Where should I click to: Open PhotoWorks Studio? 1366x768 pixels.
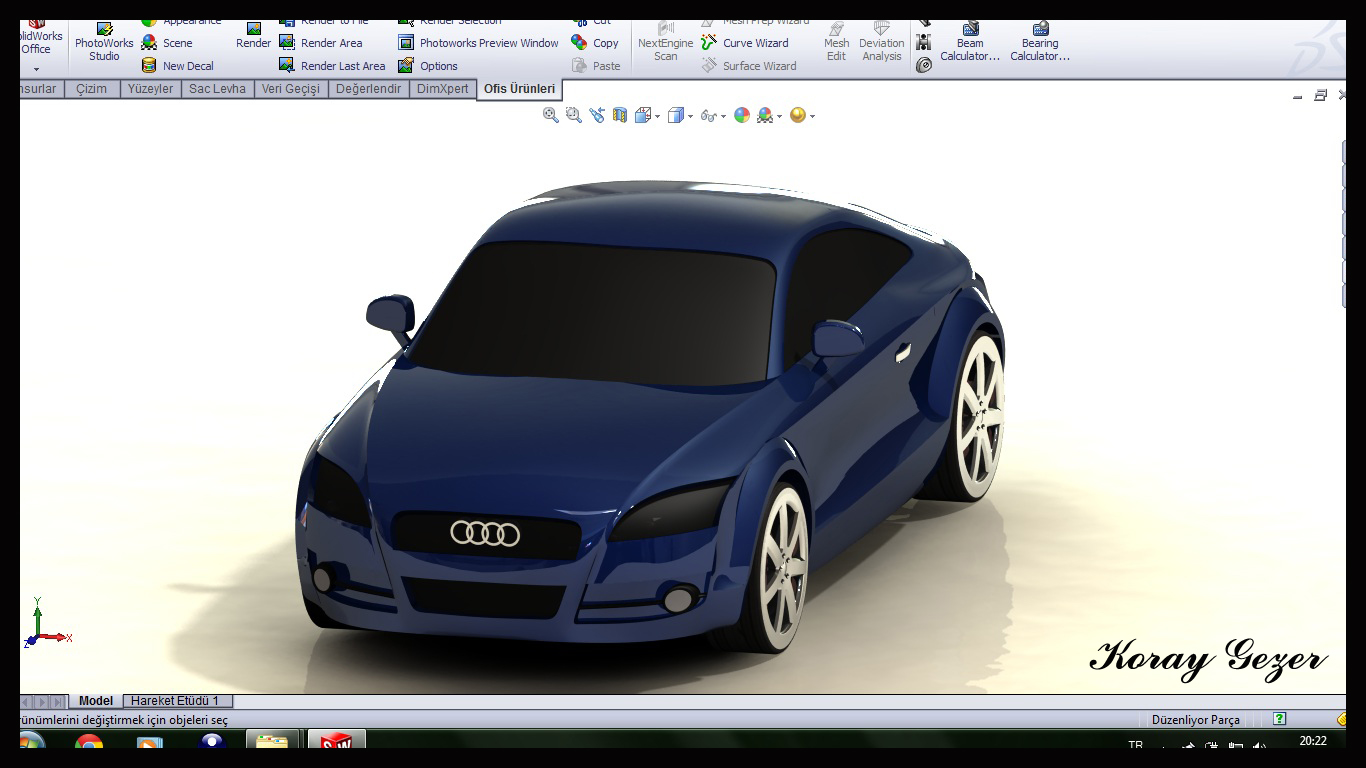point(104,43)
